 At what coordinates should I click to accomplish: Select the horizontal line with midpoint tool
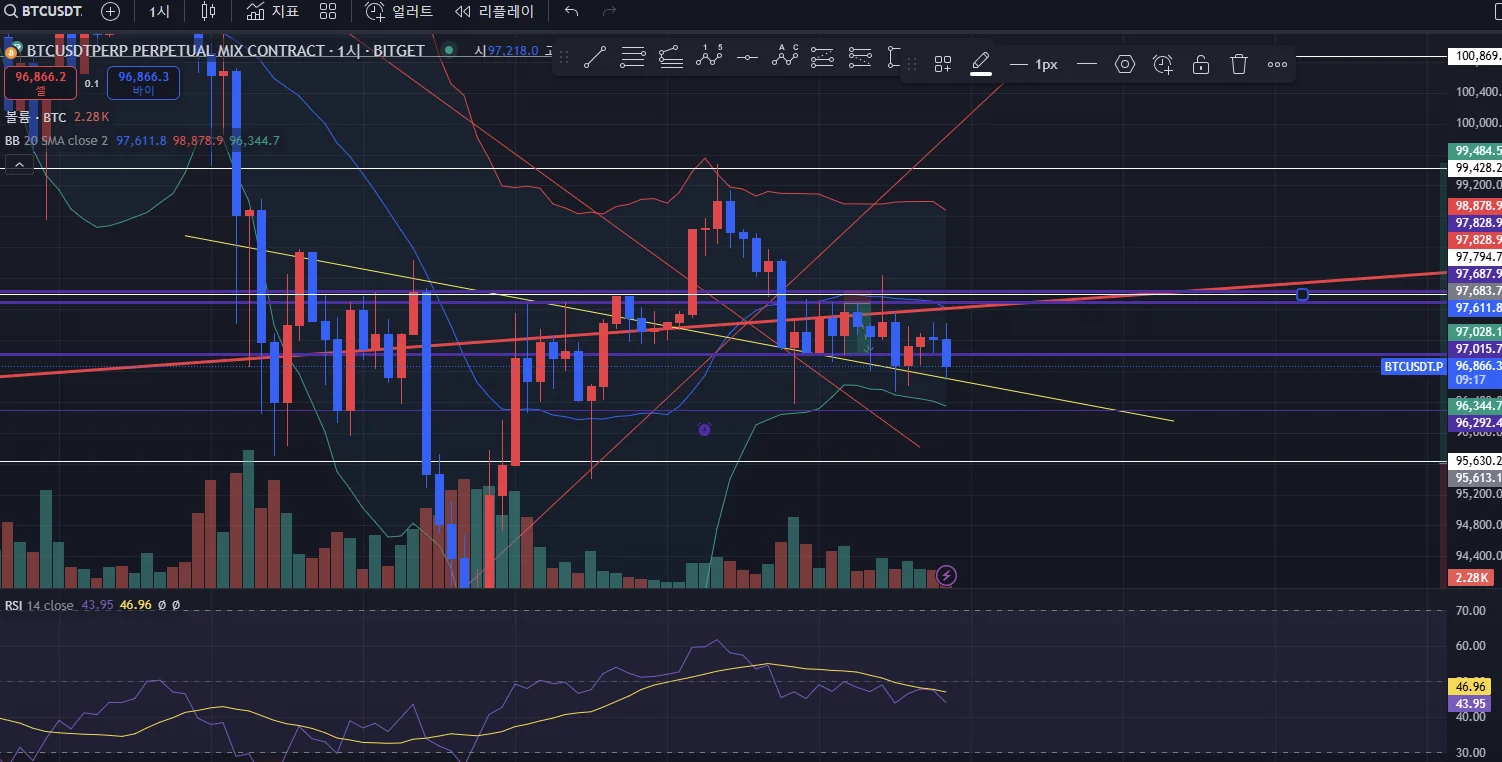click(x=747, y=58)
